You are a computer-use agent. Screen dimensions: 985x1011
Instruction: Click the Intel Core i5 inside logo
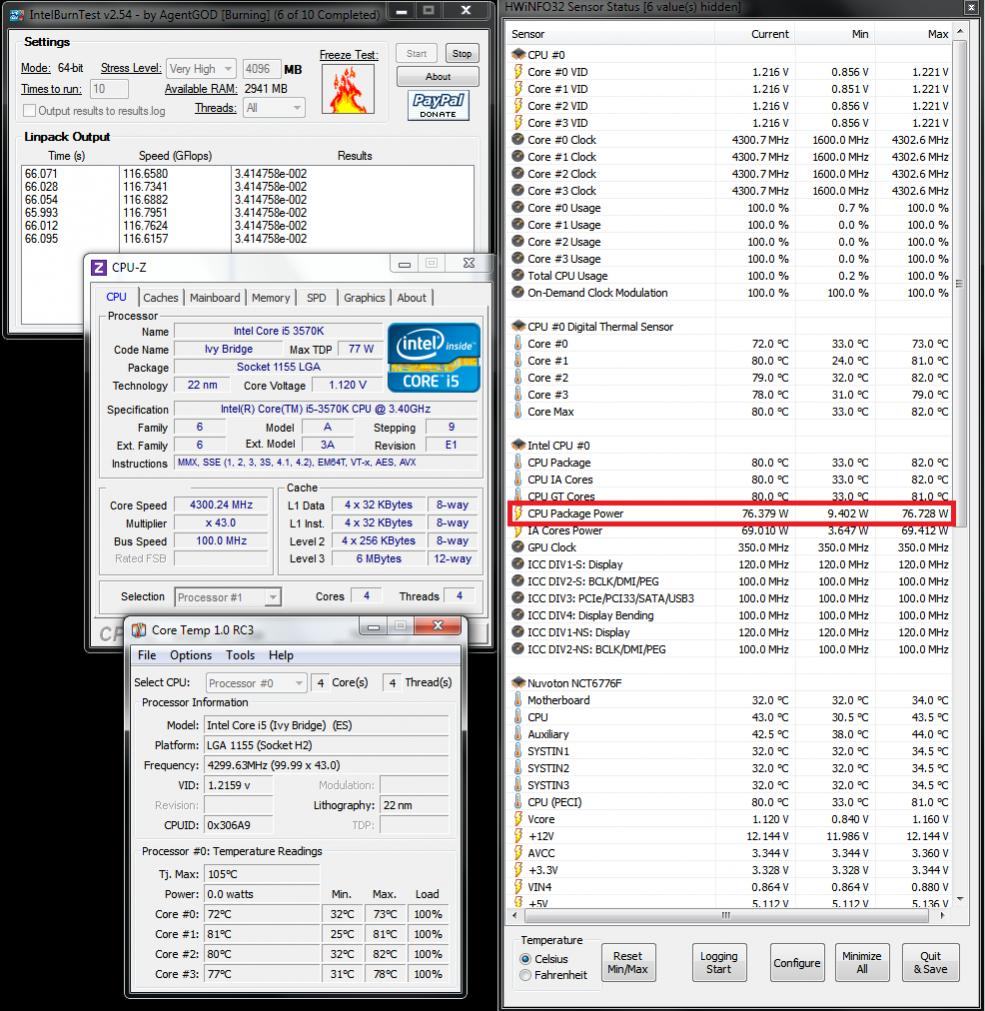point(434,358)
